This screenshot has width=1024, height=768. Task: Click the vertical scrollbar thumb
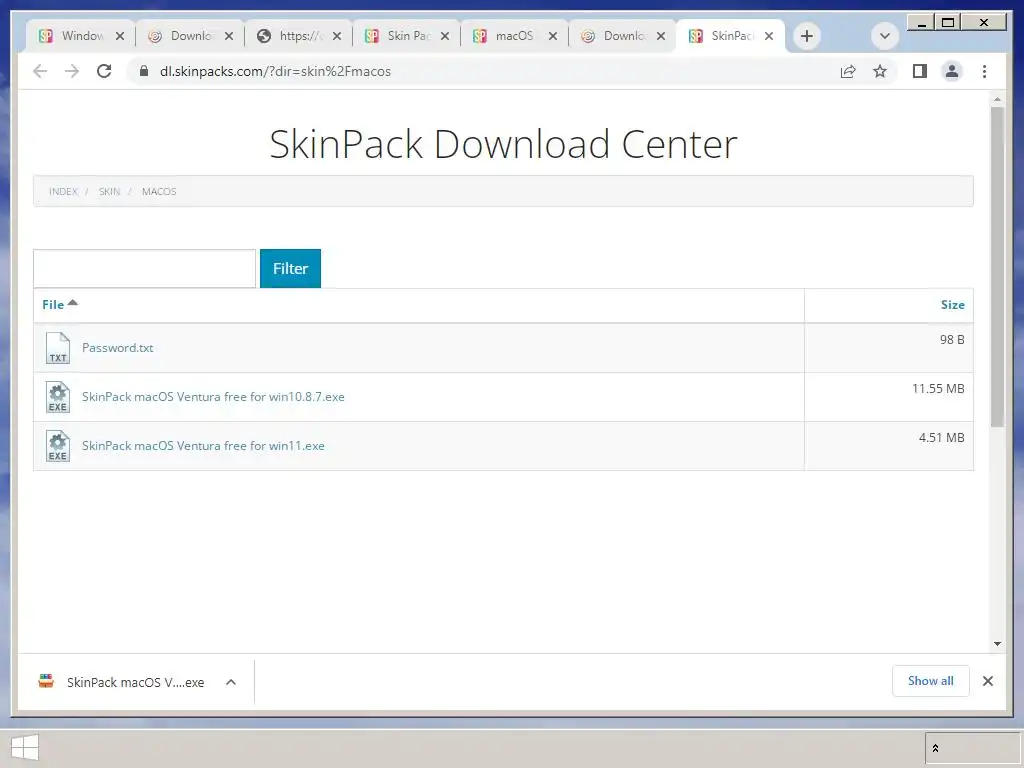(997, 267)
